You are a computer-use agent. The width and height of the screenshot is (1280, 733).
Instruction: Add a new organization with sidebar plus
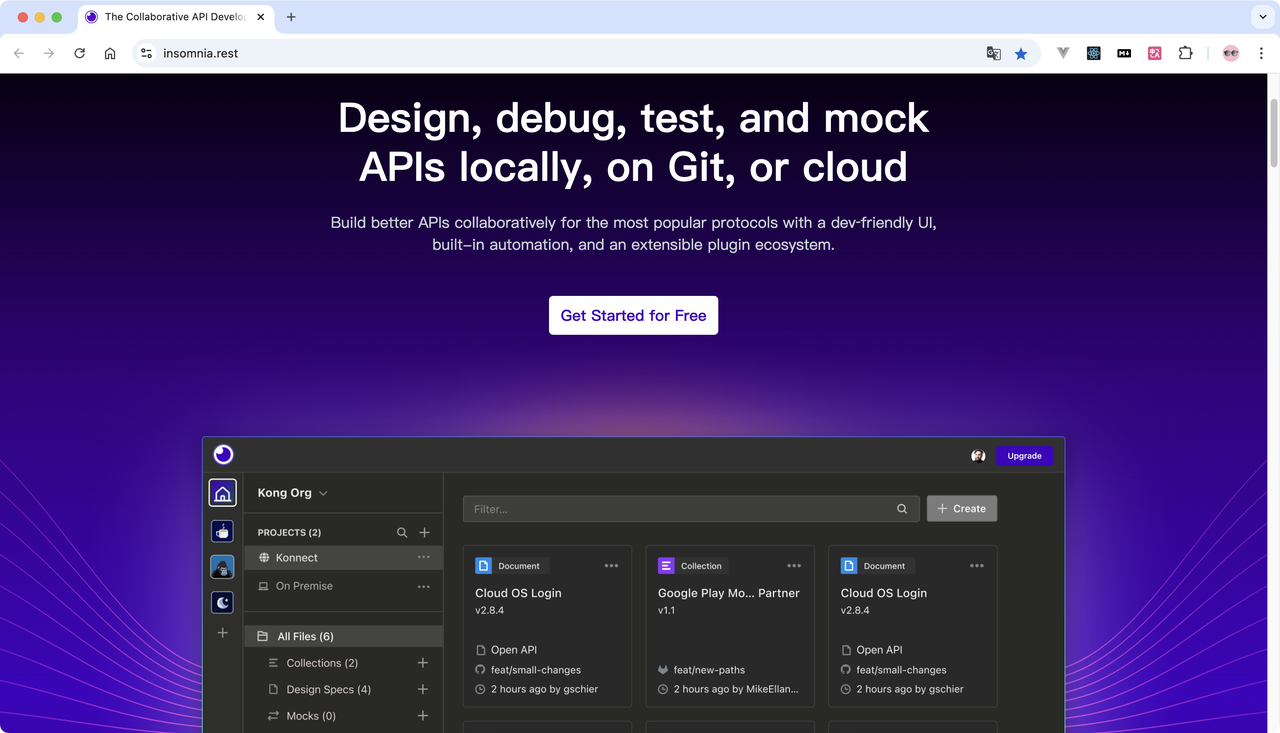(222, 633)
